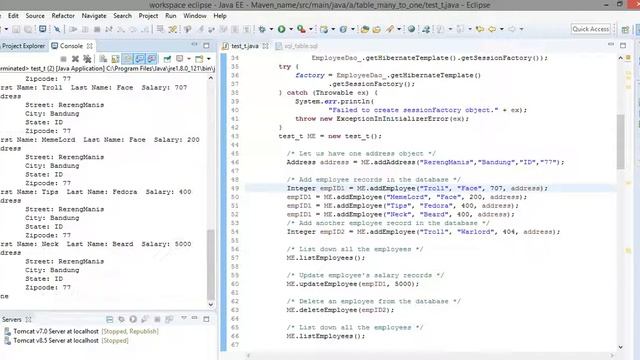Viewport: 640px width, 360px height.
Task: Click the Search flashlight icon in the toolbar
Action: [x=390, y=29]
